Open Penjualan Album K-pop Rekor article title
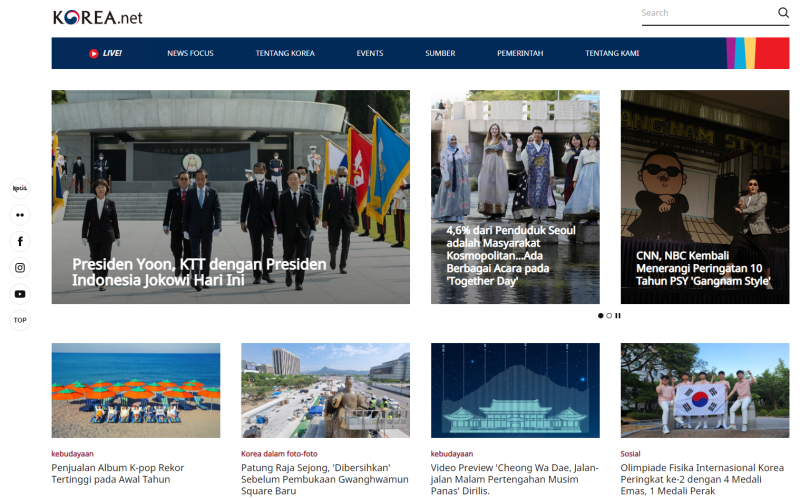The width and height of the screenshot is (800, 498). [x=118, y=474]
